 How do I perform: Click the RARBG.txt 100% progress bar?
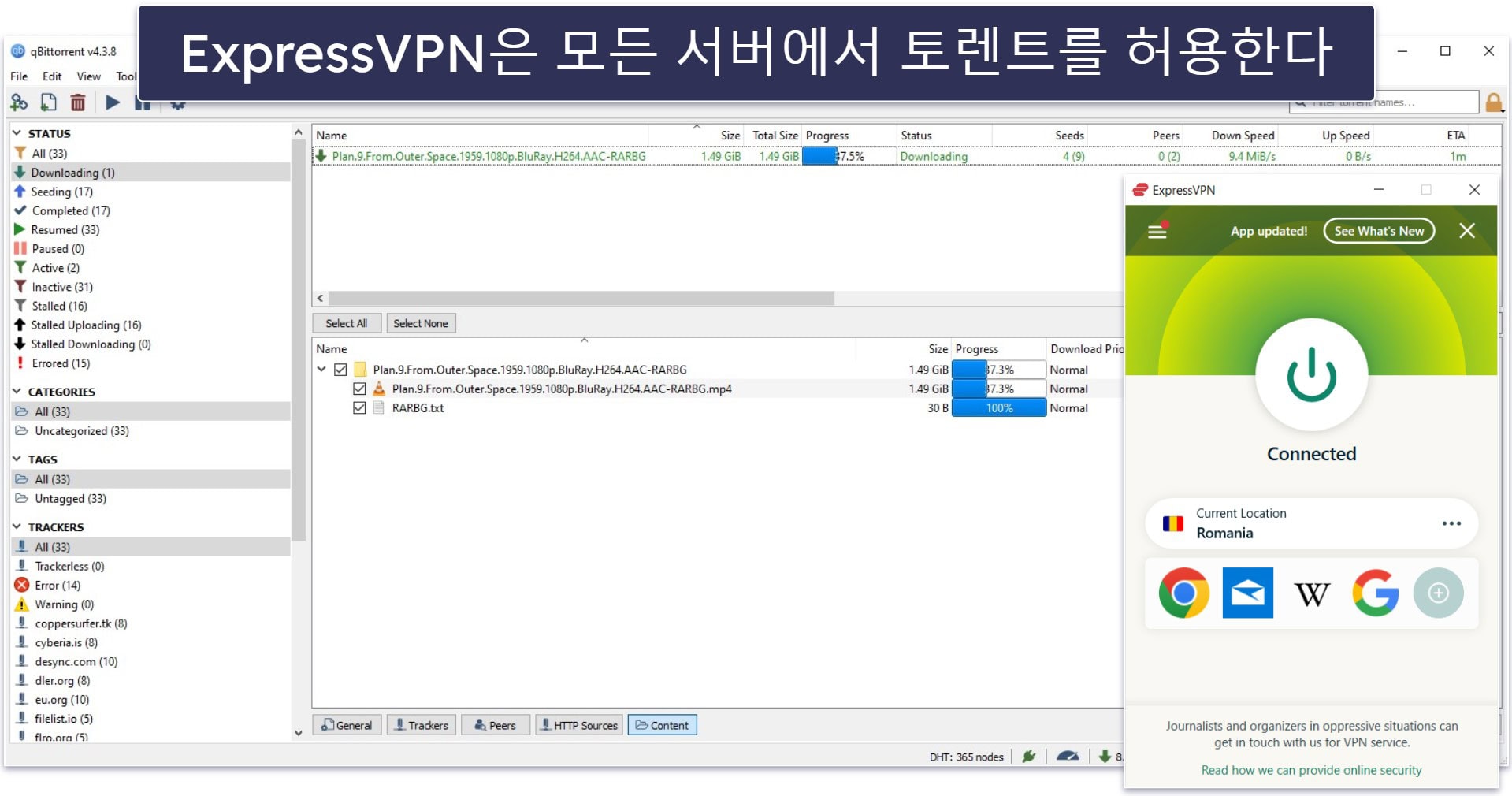[999, 407]
